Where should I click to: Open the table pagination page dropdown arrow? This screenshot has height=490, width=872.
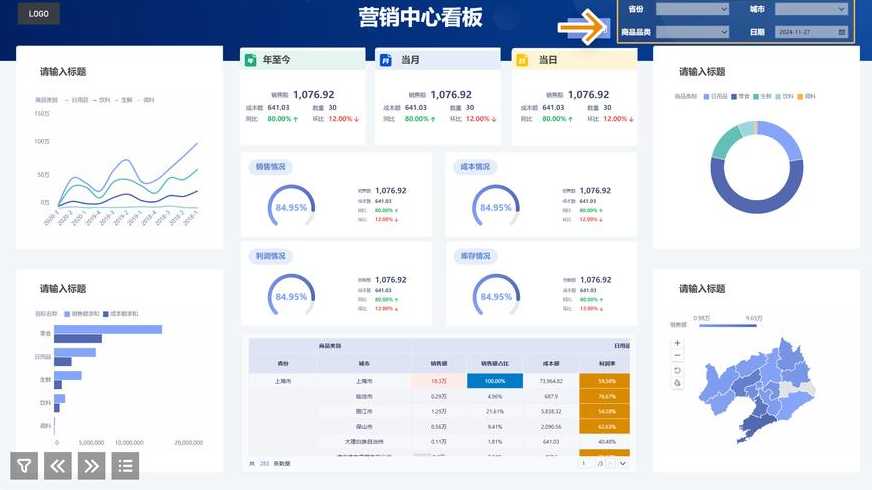point(623,463)
